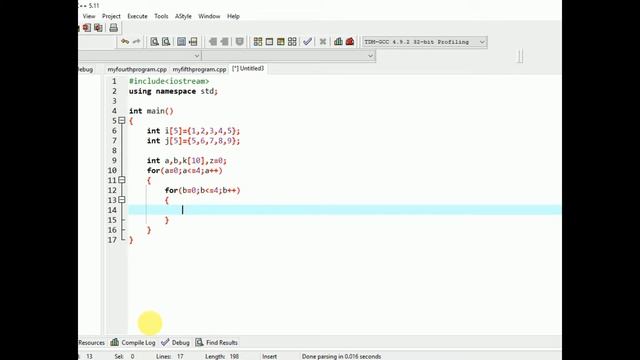Click the Stop Execution X icon

point(323,42)
